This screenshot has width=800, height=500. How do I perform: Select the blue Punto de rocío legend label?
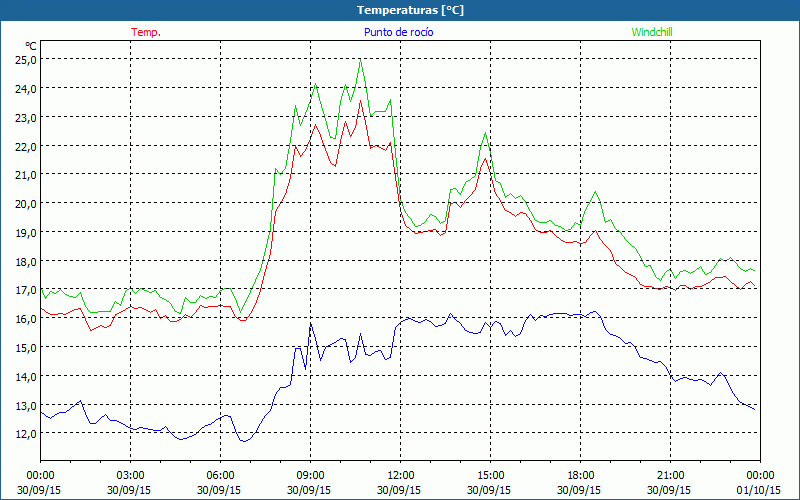tap(398, 32)
